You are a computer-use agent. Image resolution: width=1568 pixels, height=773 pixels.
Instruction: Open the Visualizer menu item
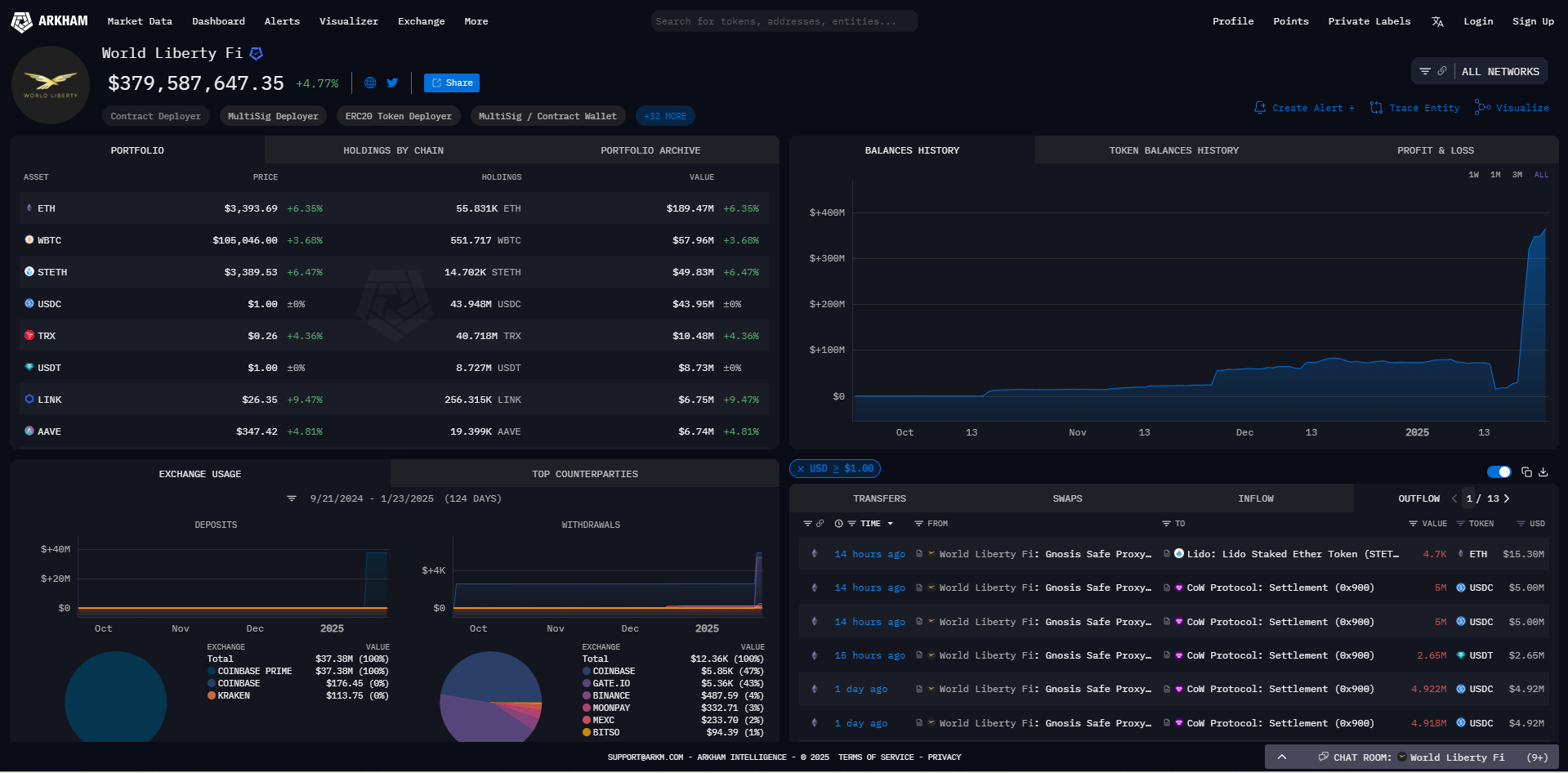(349, 21)
